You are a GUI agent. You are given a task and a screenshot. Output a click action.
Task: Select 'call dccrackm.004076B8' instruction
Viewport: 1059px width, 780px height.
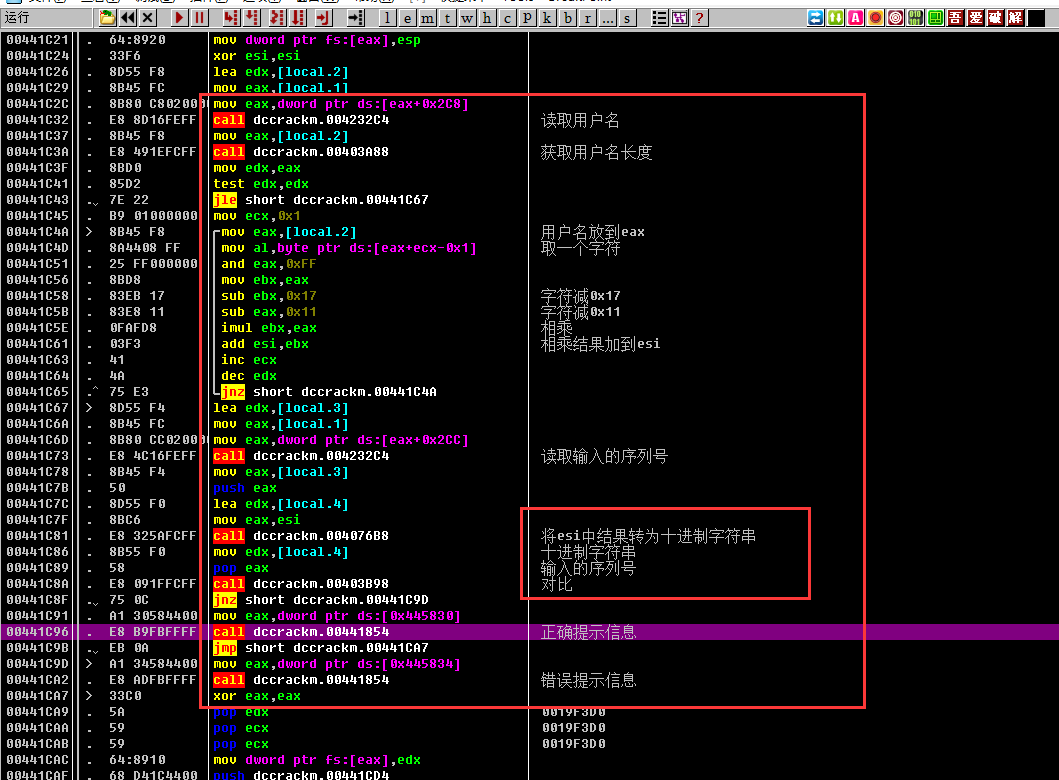click(x=301, y=536)
